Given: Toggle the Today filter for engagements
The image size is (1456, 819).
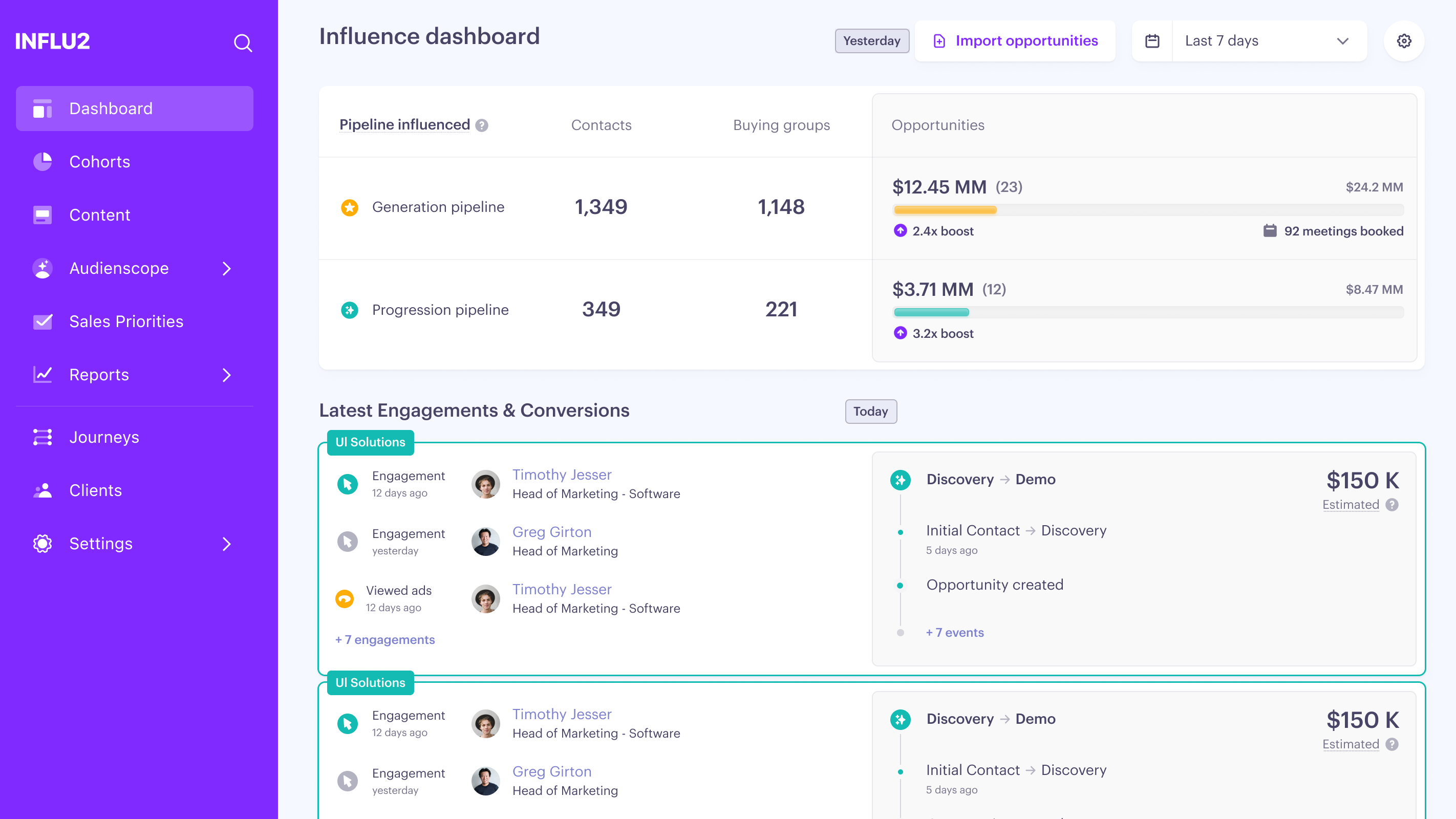Looking at the screenshot, I should pyautogui.click(x=870, y=411).
